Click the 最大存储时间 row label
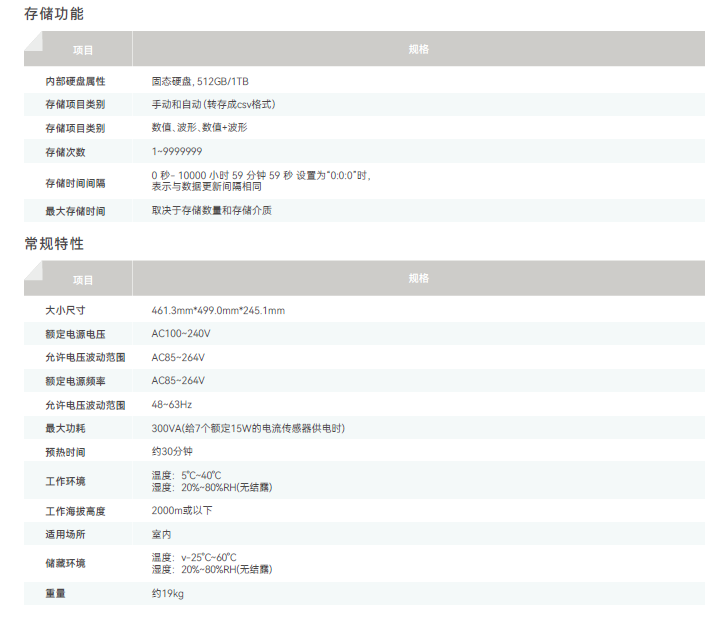The image size is (724, 619). pos(75,211)
